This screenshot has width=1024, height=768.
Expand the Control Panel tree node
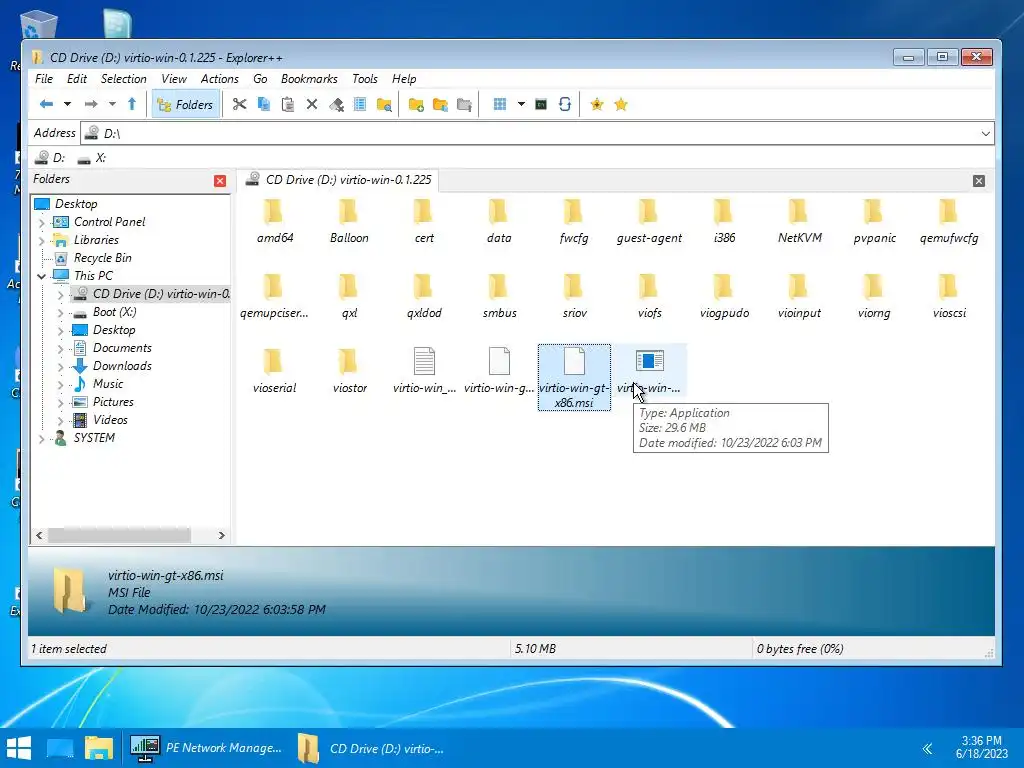coord(42,223)
